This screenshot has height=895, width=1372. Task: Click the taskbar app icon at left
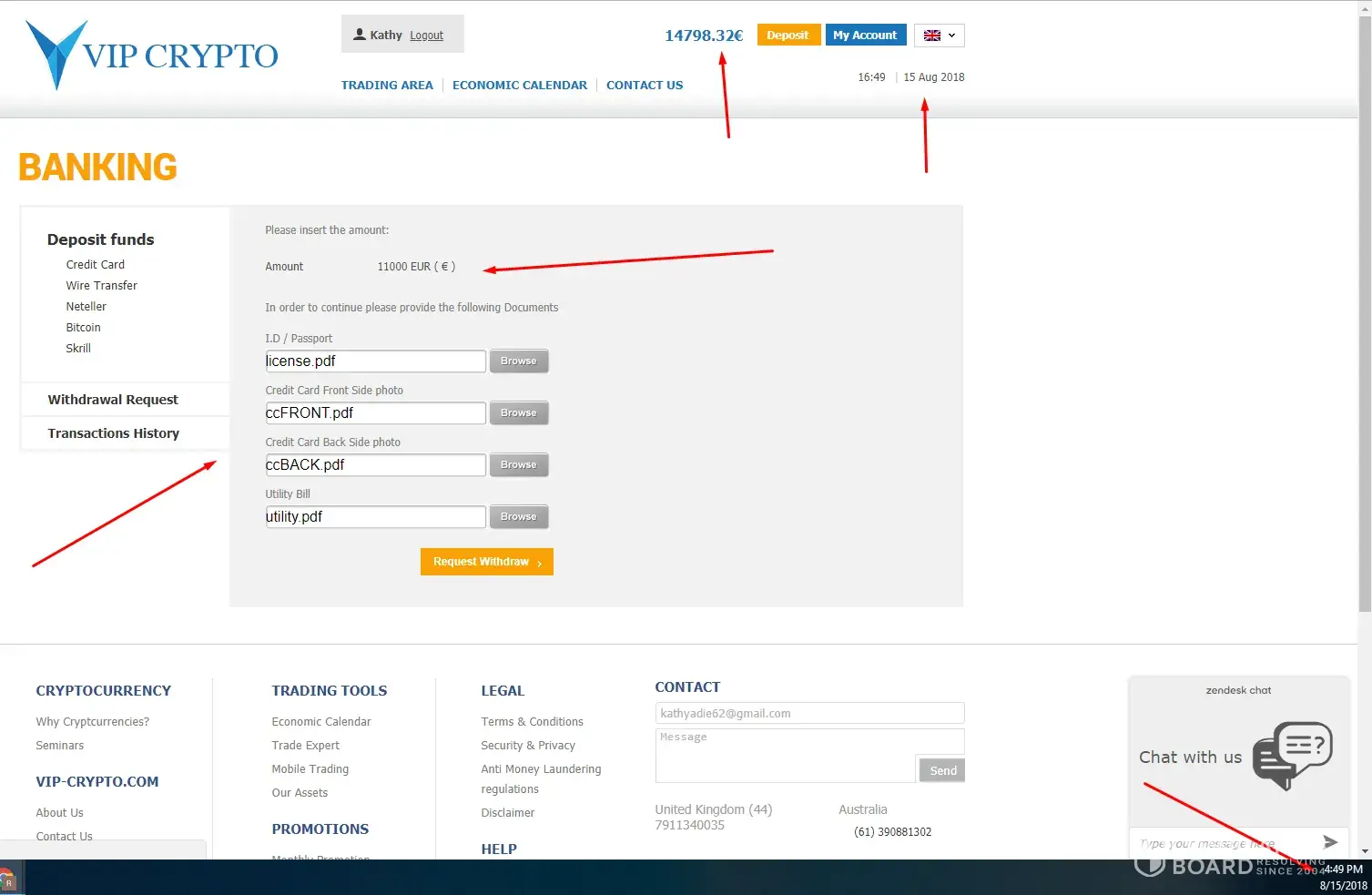7,880
